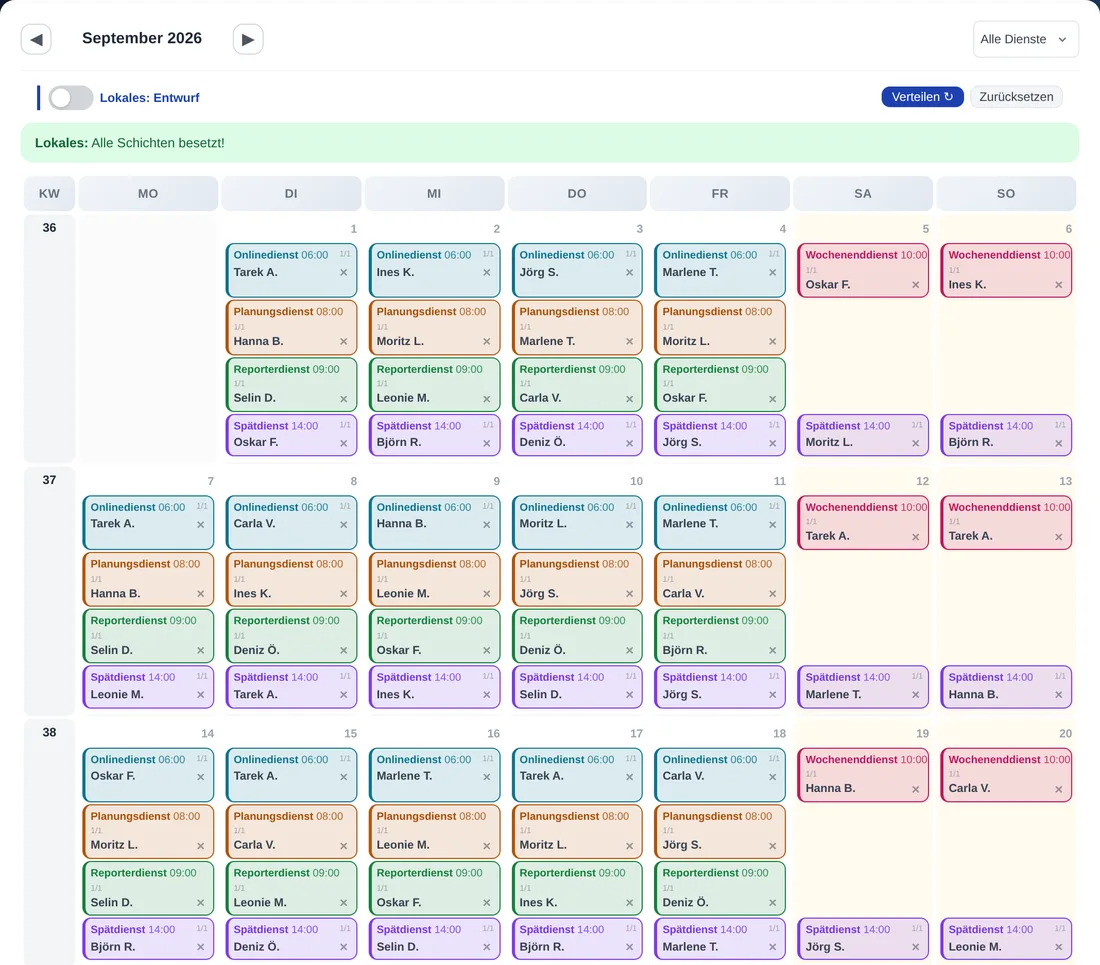This screenshot has width=1100, height=965.
Task: Go to the previous month
Action: click(x=36, y=39)
